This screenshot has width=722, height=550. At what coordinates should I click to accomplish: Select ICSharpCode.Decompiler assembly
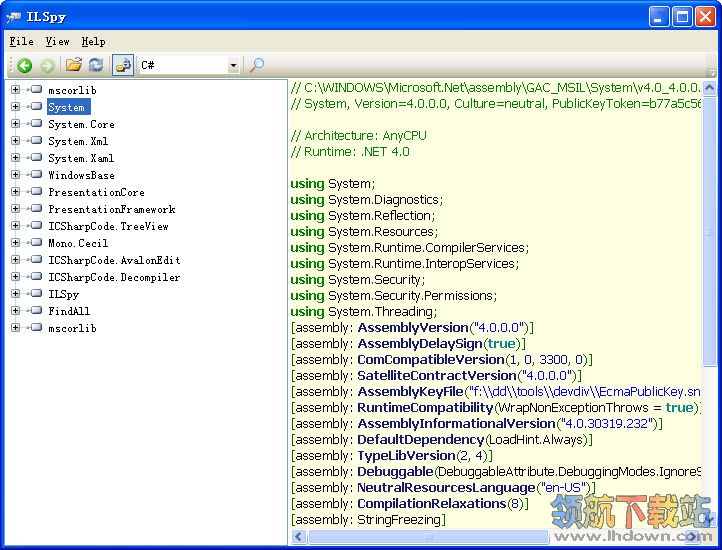point(114,277)
